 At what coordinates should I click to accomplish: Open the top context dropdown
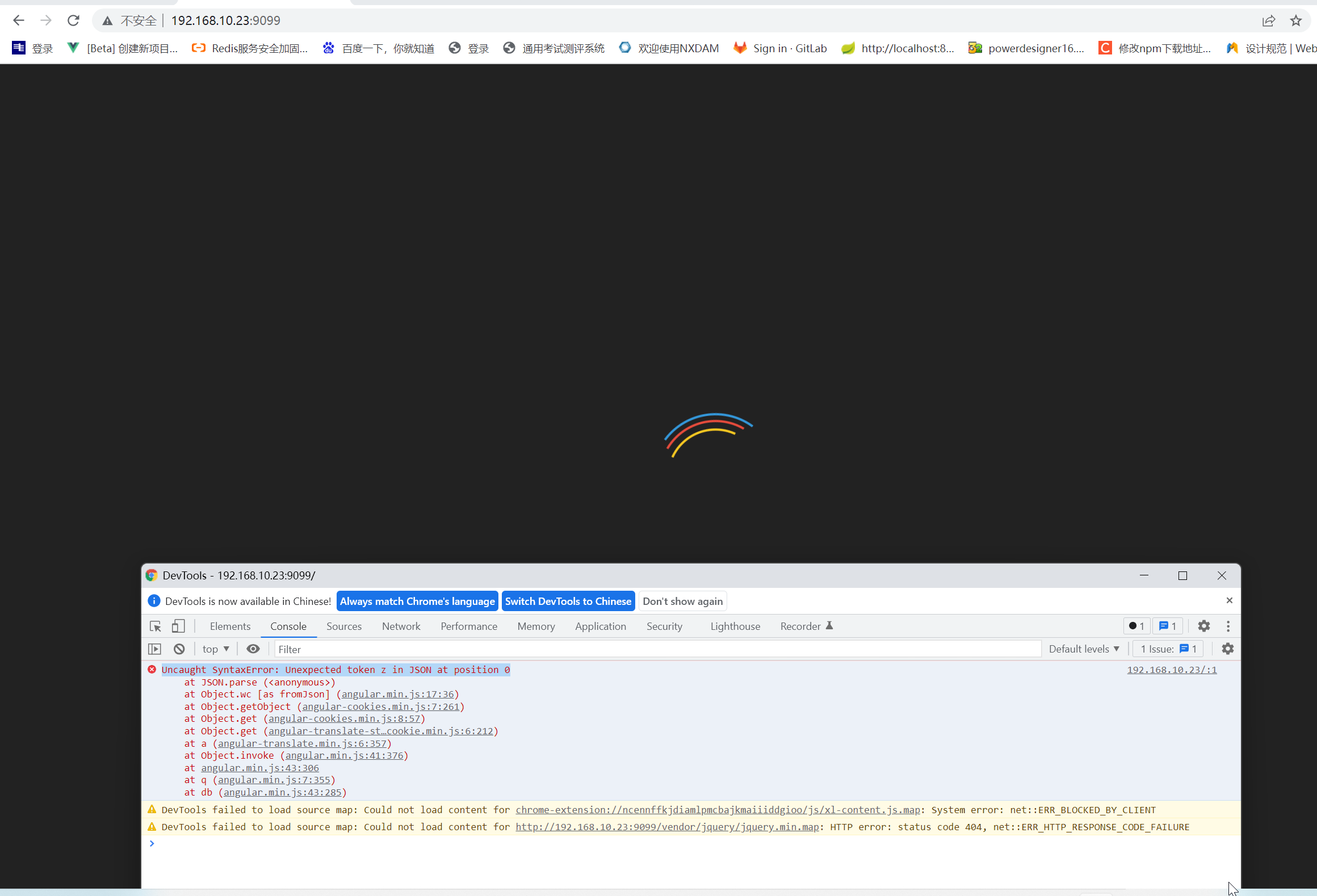(216, 649)
